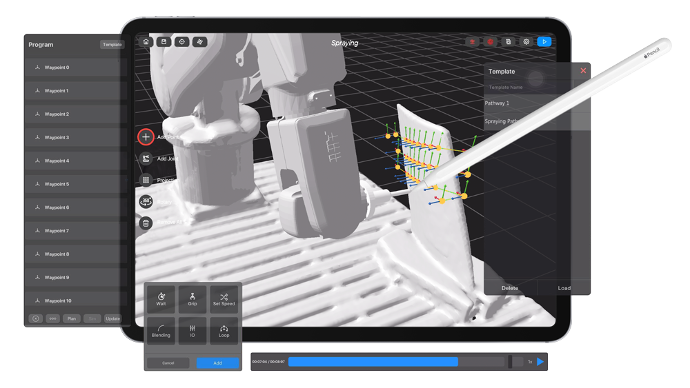
Task: Open the home icon in top toolbar
Action: 146,42
